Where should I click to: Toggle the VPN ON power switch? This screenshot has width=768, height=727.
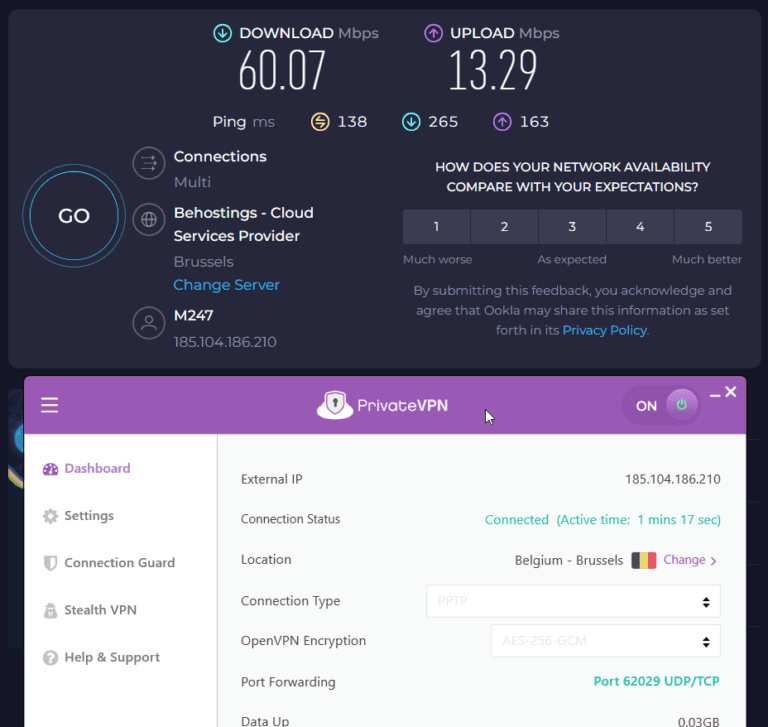pos(661,405)
